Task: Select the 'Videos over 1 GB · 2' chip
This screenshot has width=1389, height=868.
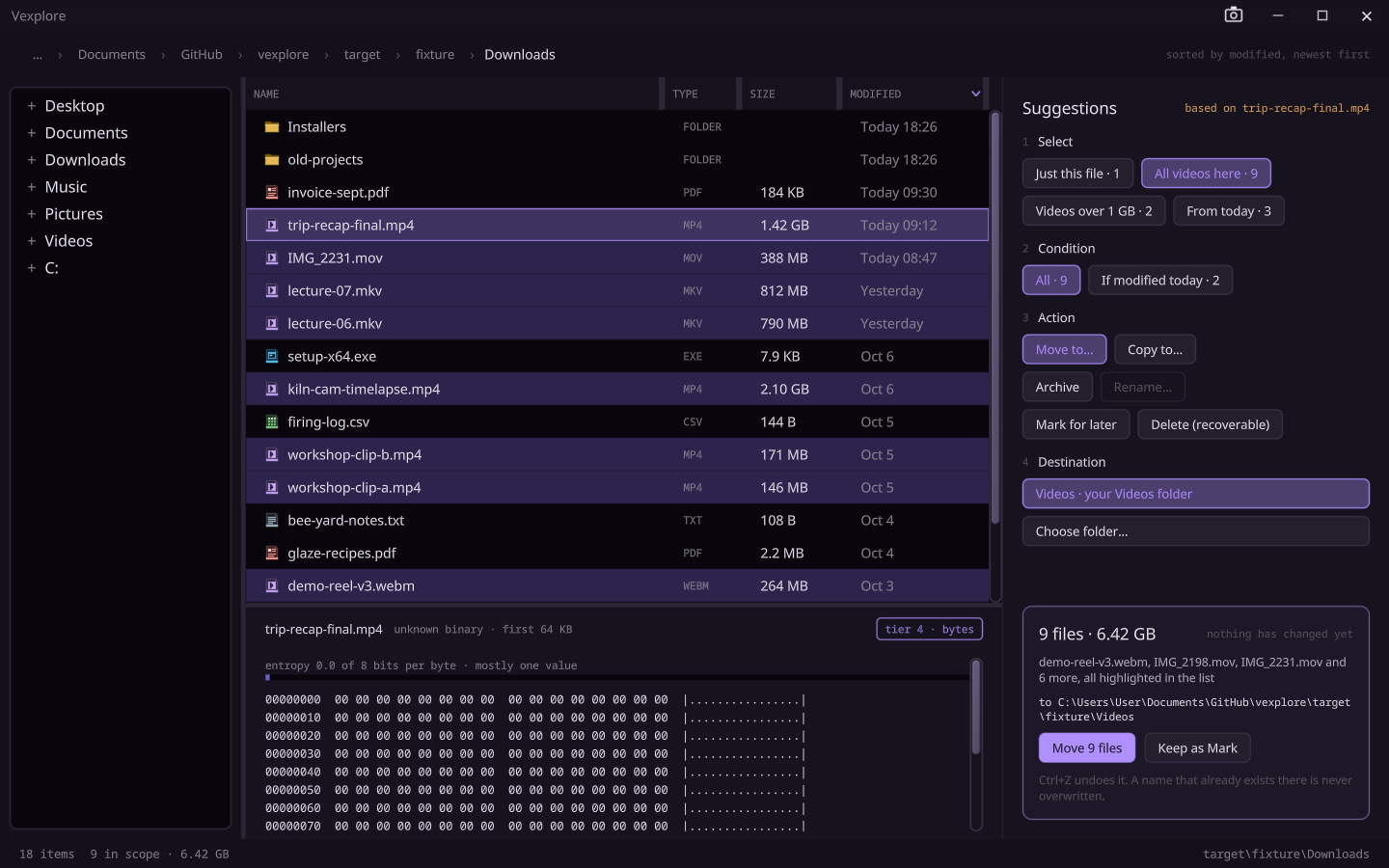Action: pyautogui.click(x=1094, y=211)
